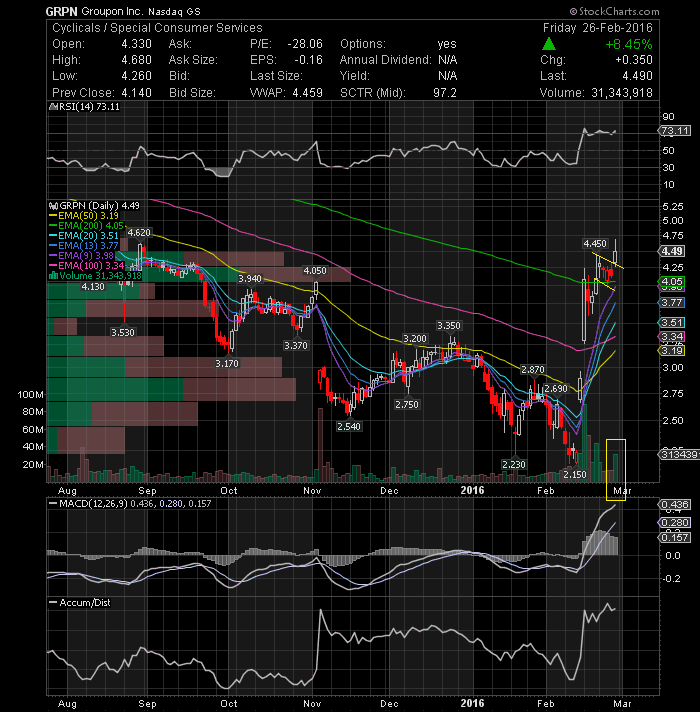Screen dimensions: 700x712
Task: Click the '100M' volume axis label
Action: [31, 394]
